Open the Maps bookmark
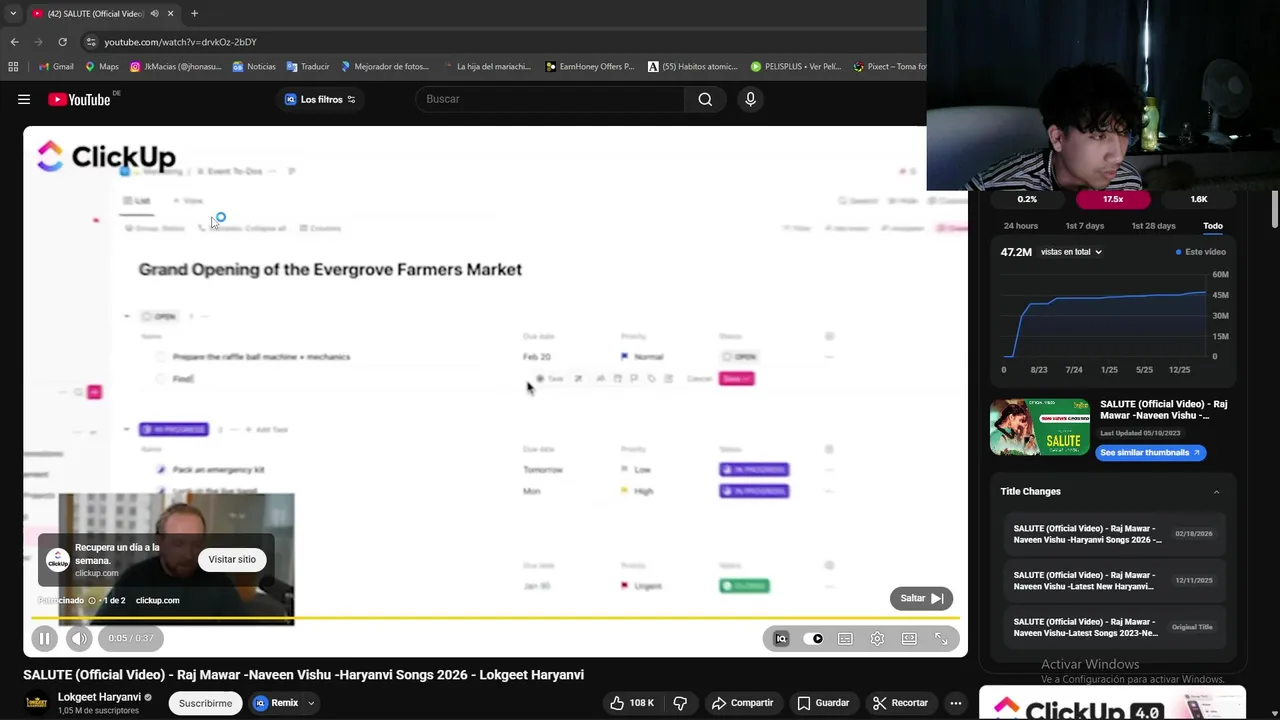 click(x=102, y=67)
